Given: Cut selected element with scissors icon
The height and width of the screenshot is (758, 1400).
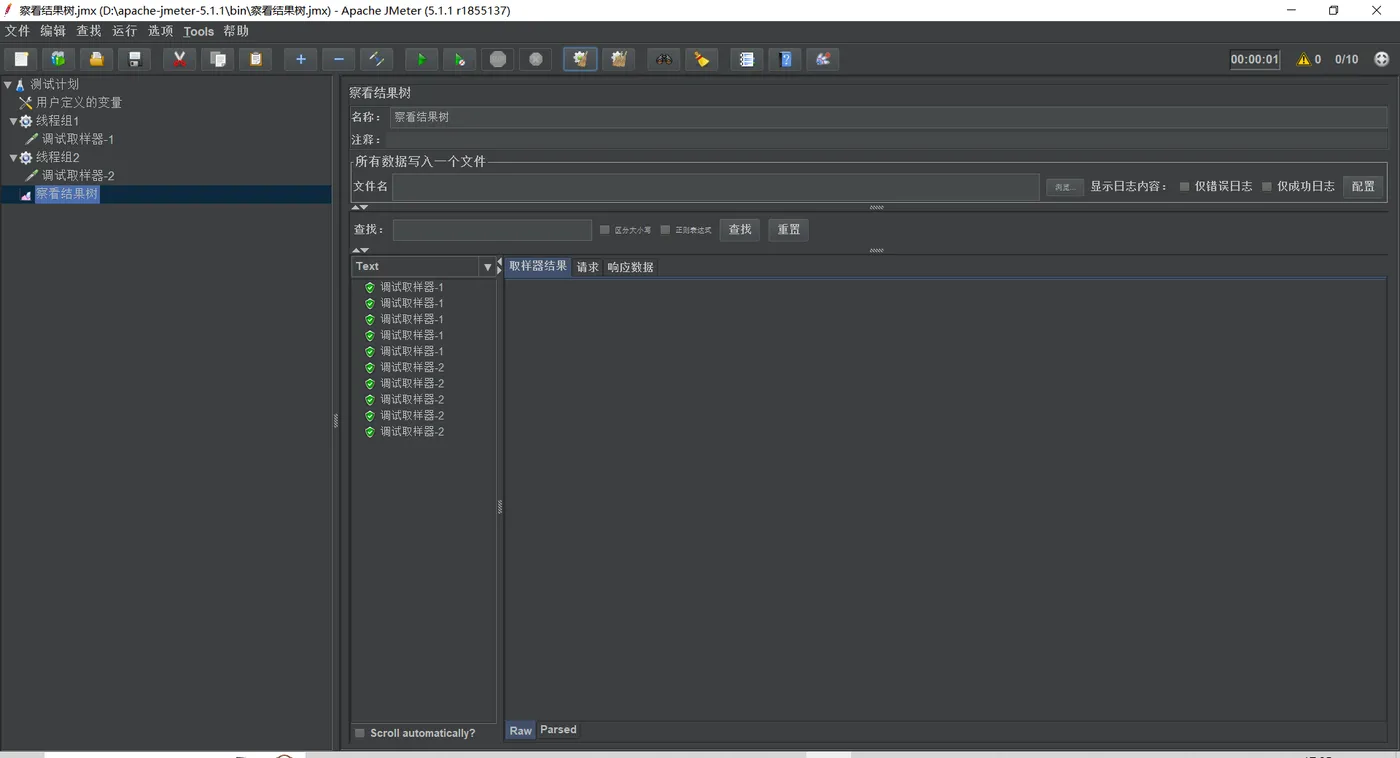Looking at the screenshot, I should [x=180, y=59].
